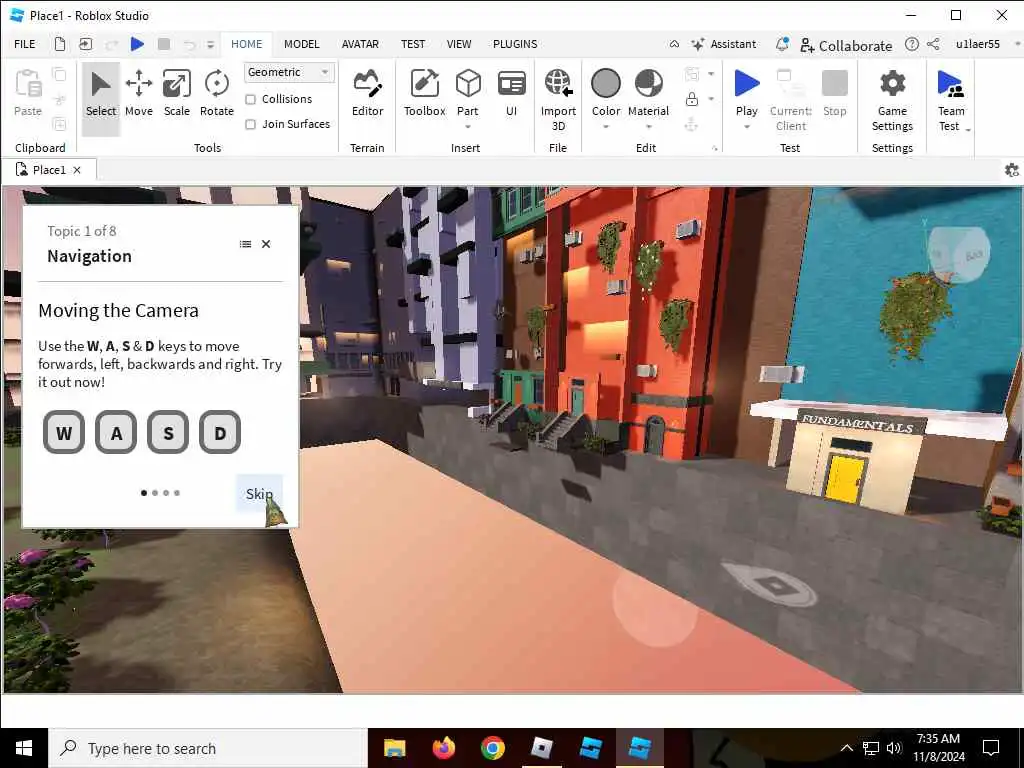Image resolution: width=1024 pixels, height=768 pixels.
Task: Activate the Rotate tool
Action: [x=216, y=95]
